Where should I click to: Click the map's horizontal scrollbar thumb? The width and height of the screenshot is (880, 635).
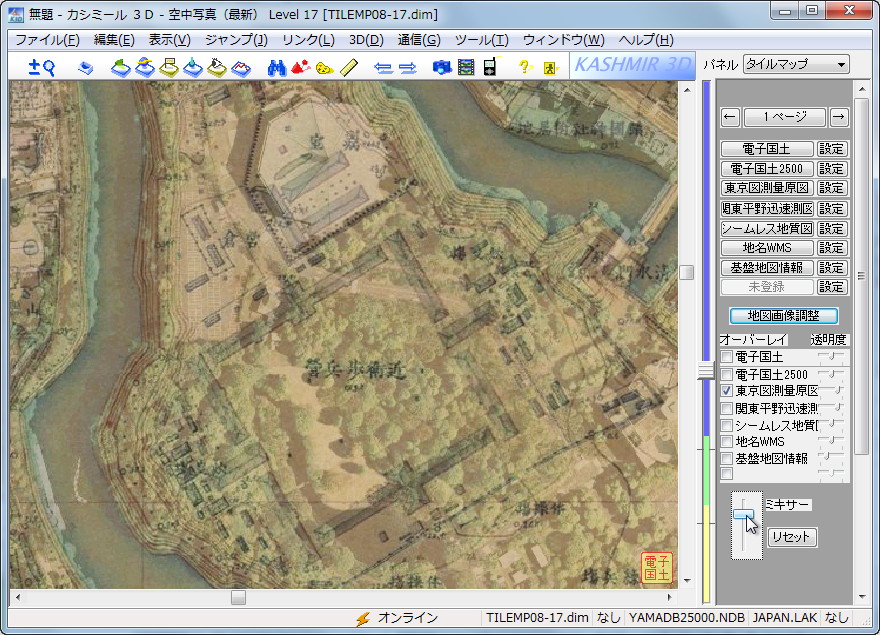coord(238,597)
